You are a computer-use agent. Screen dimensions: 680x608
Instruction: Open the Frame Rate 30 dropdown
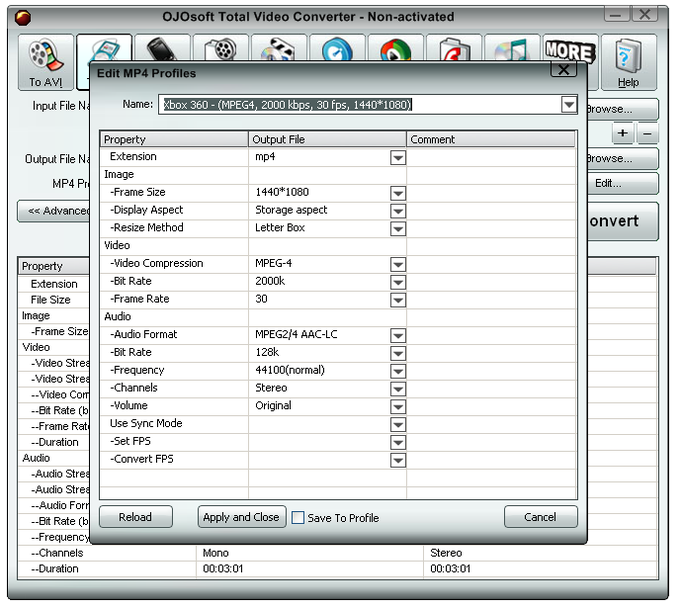pos(398,299)
